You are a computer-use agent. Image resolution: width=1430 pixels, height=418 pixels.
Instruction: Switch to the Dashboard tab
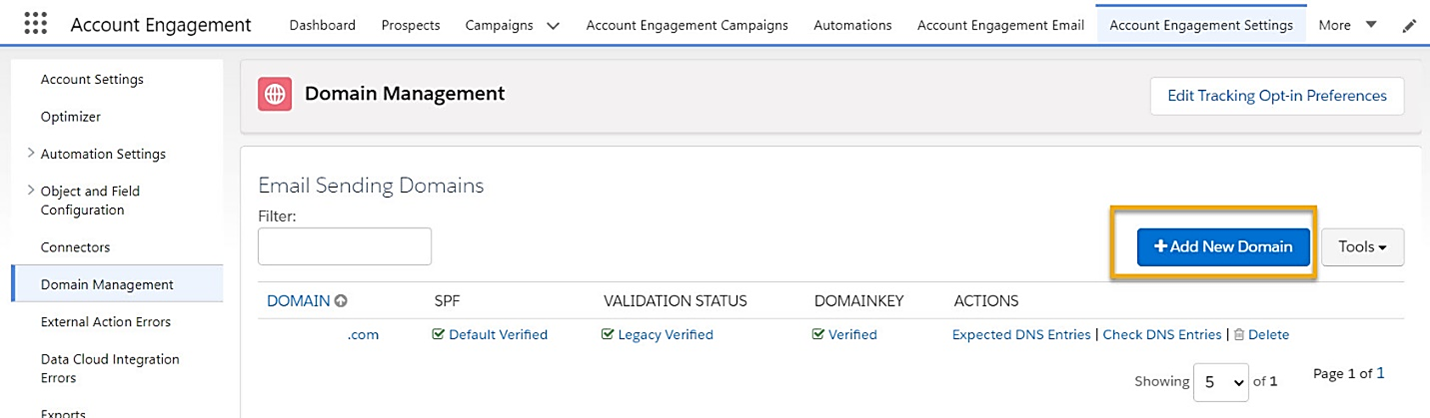click(322, 25)
